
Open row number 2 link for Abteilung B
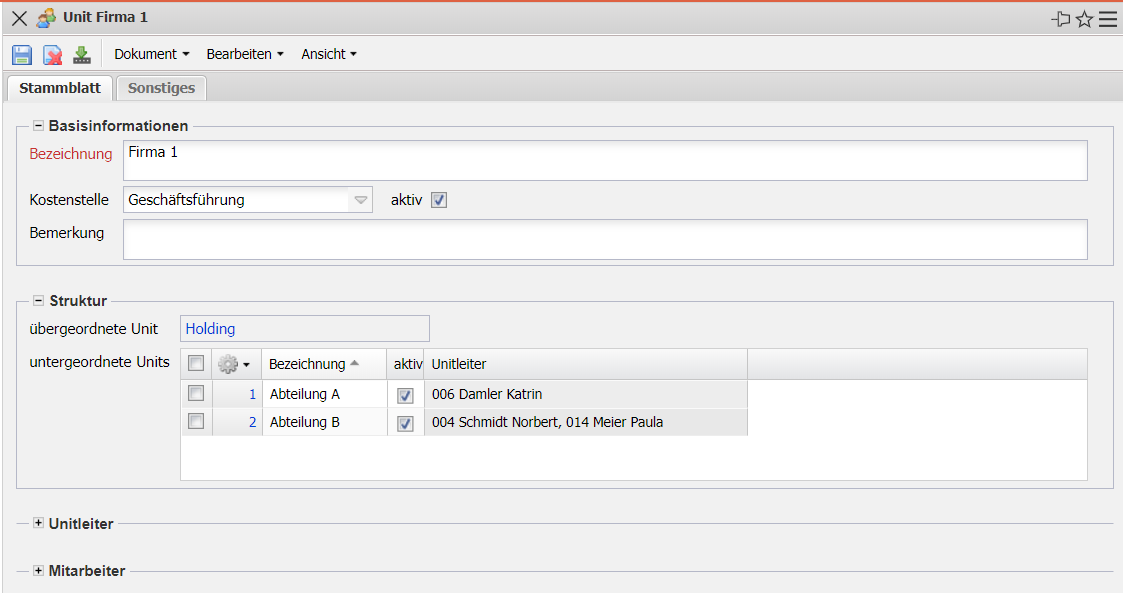click(252, 423)
